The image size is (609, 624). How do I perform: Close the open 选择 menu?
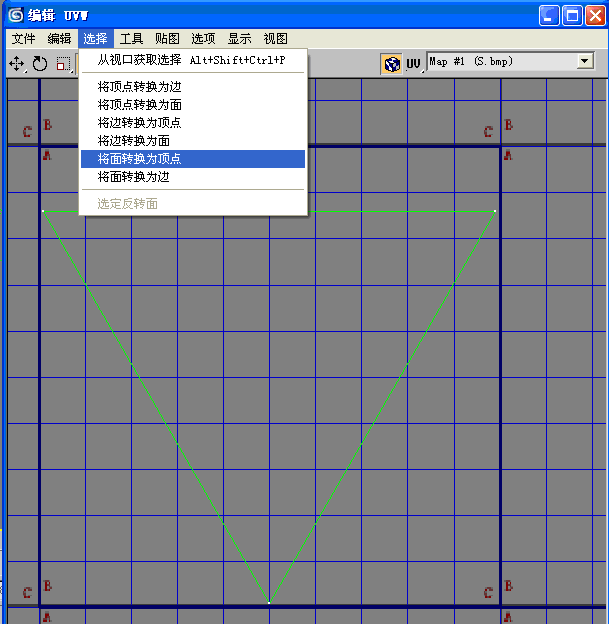click(96, 39)
